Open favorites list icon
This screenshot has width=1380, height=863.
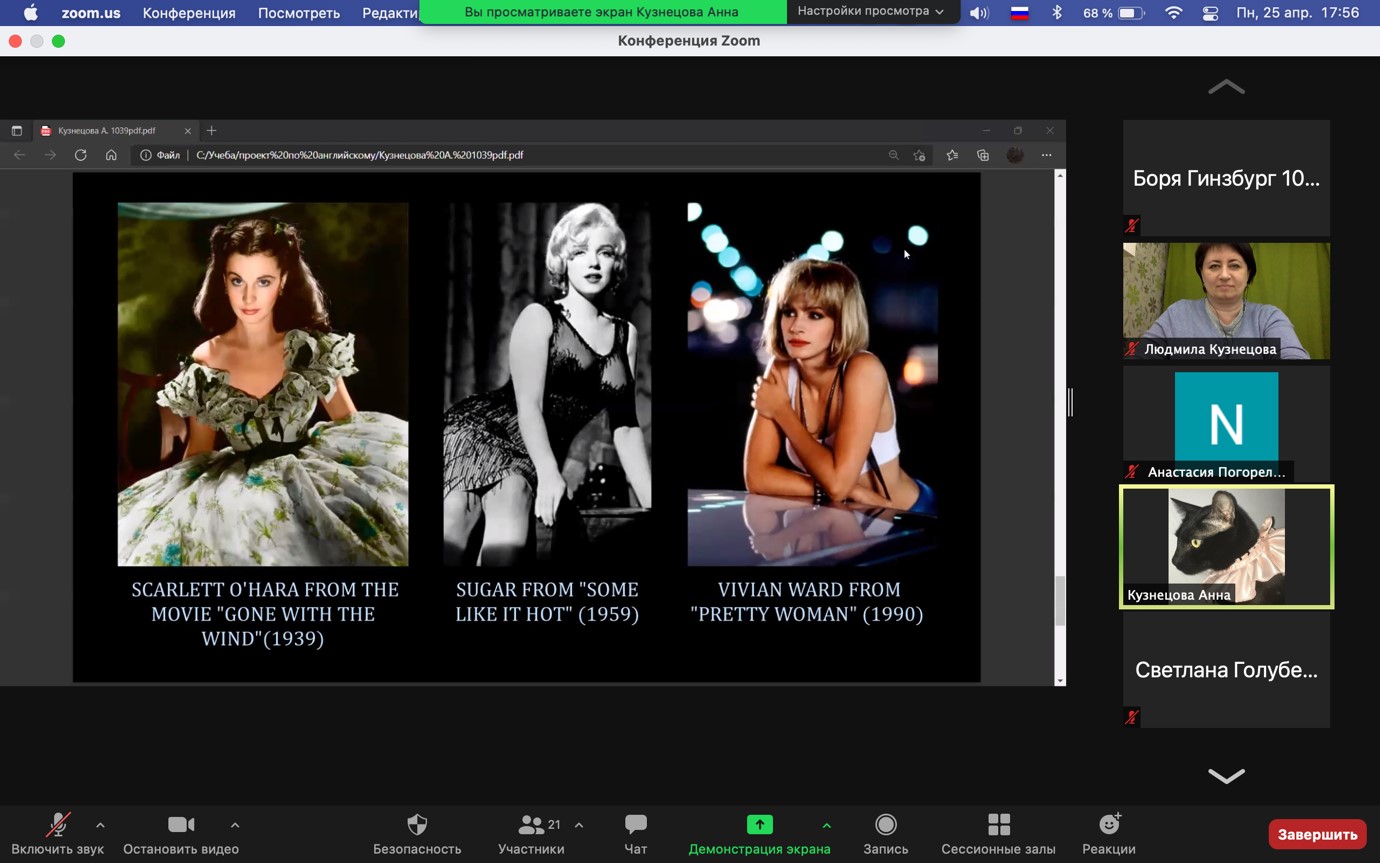pos(952,155)
